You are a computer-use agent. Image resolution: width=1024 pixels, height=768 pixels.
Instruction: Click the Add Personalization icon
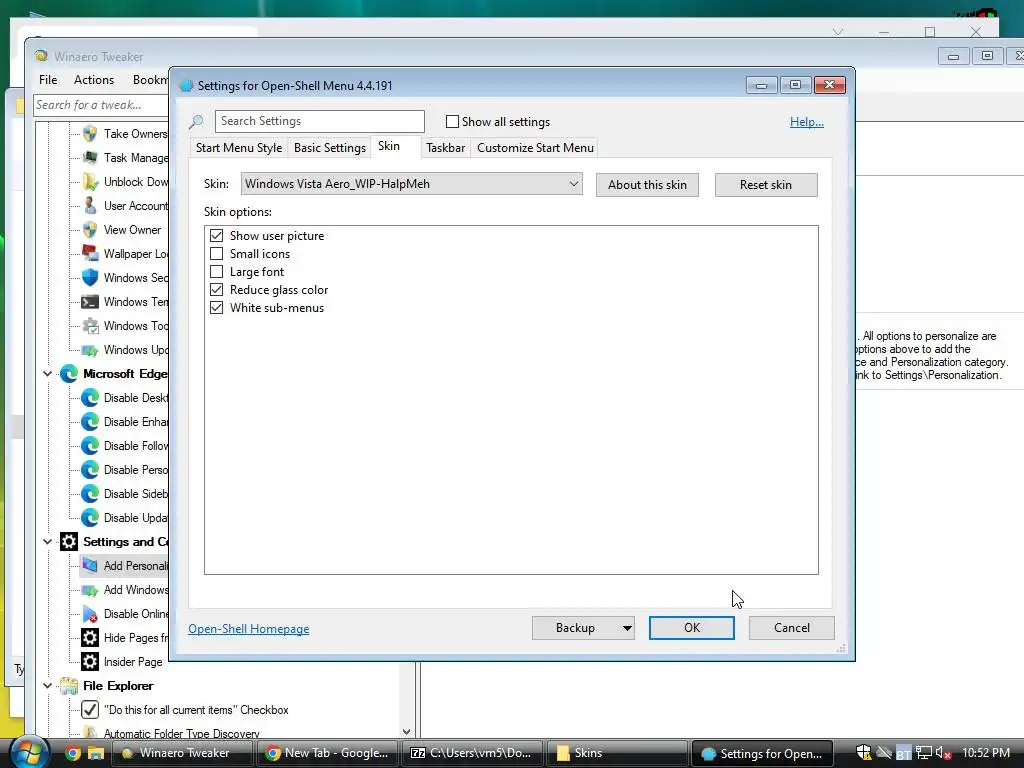click(90, 566)
